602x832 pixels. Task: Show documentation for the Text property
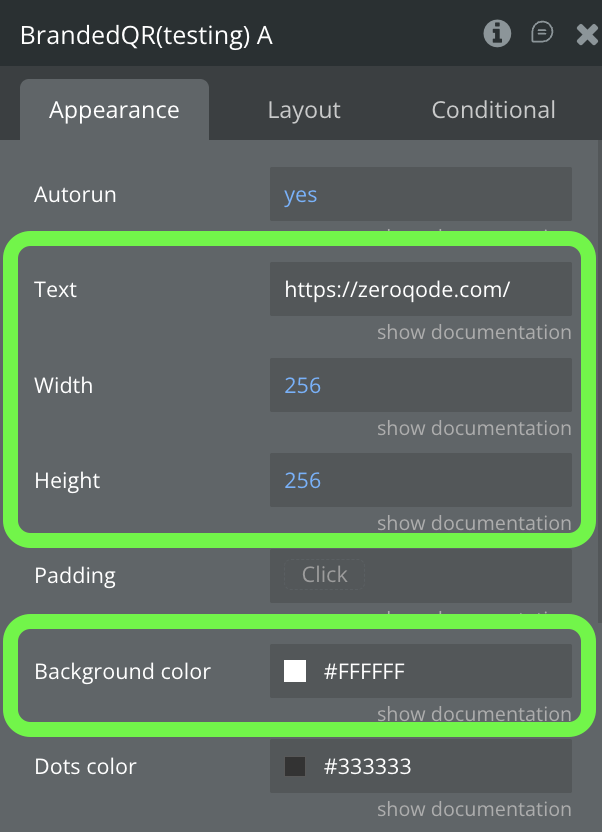point(474,332)
